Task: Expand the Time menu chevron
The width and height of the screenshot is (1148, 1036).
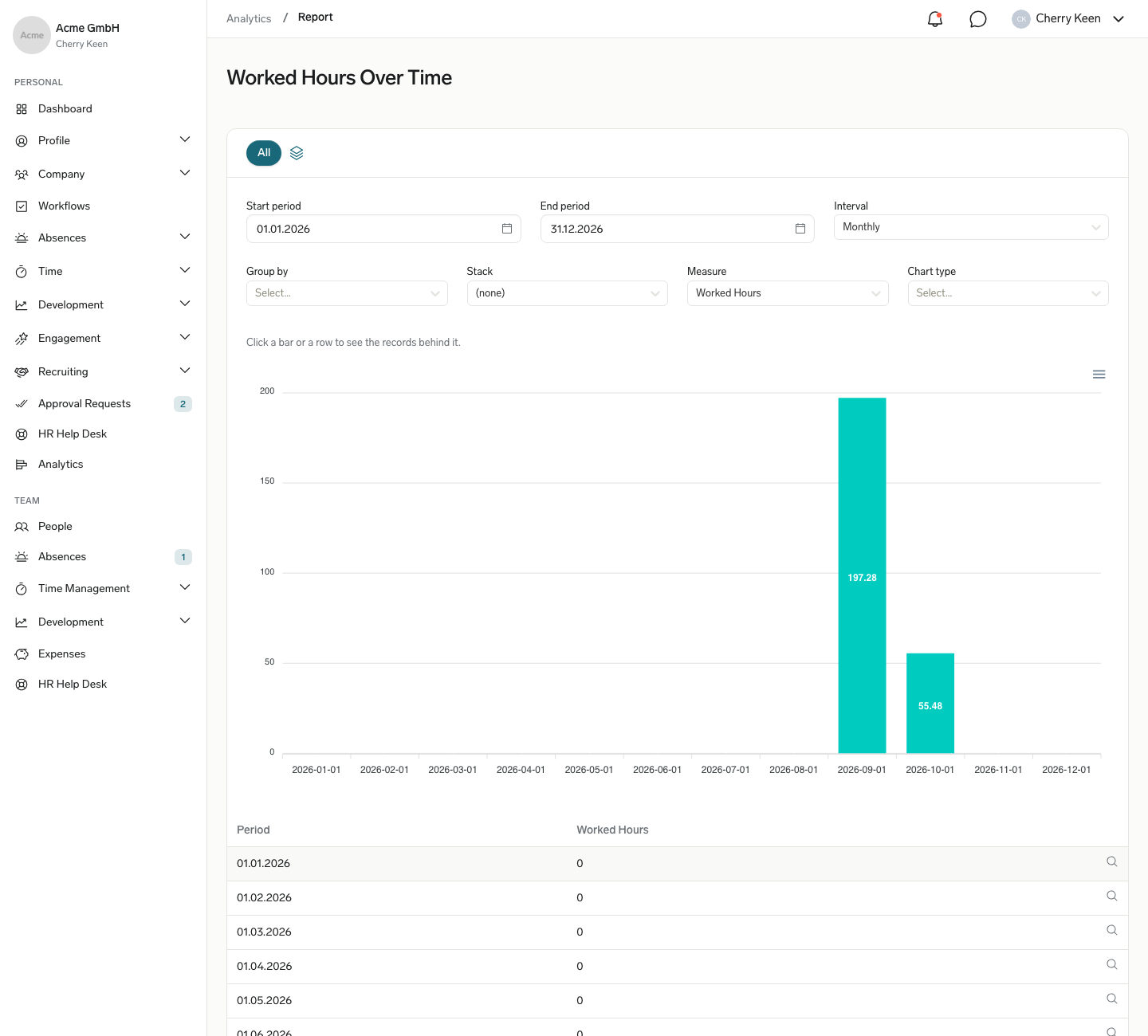Action: click(x=185, y=270)
